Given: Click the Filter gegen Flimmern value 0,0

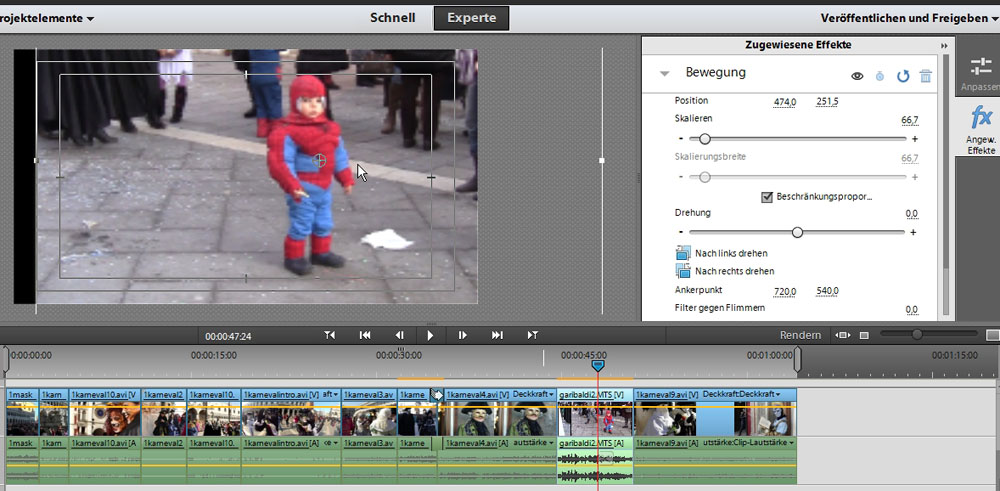Looking at the screenshot, I should click(912, 310).
